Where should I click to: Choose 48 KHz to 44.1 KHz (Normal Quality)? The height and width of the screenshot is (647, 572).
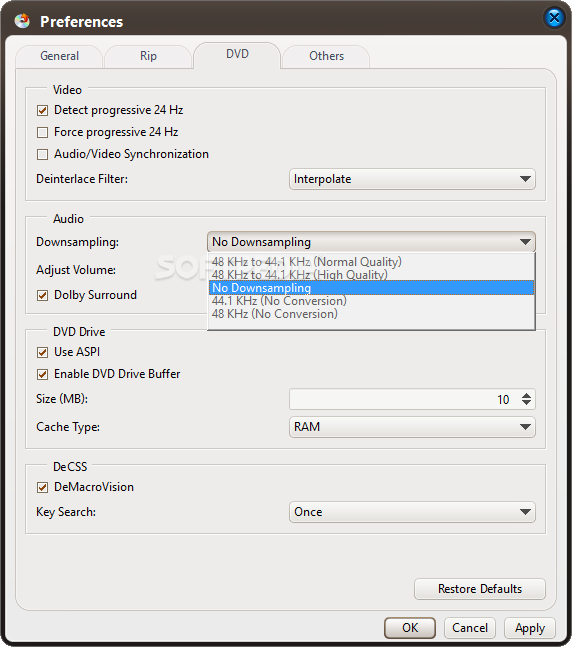tap(371, 262)
